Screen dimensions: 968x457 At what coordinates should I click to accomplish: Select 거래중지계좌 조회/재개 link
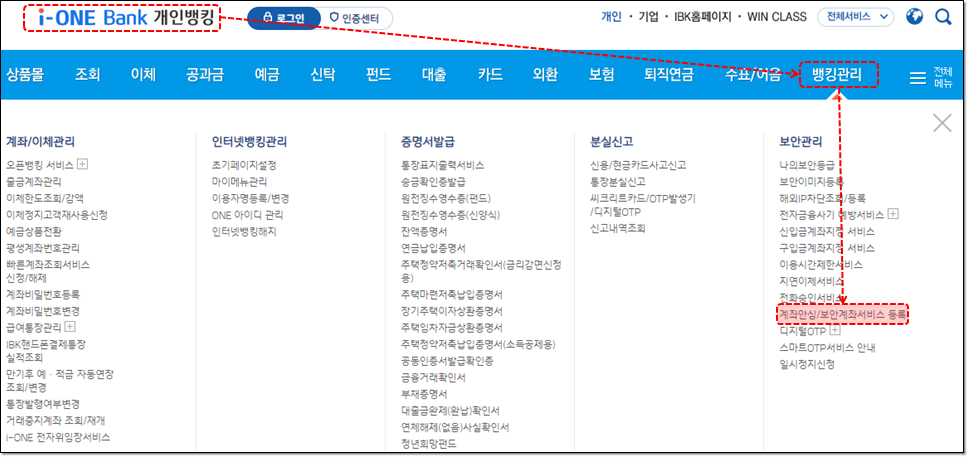pos(56,421)
